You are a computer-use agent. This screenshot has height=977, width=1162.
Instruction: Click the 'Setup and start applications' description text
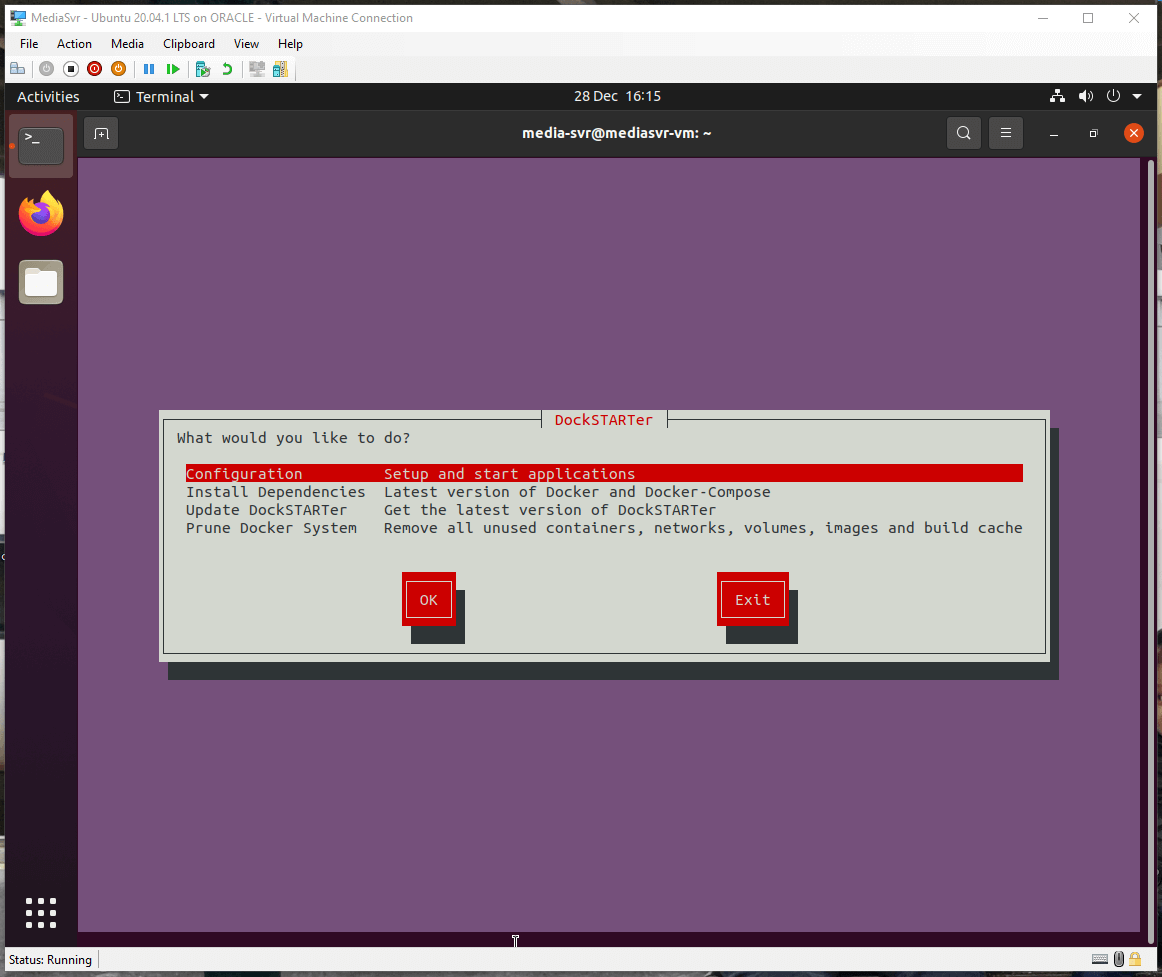coord(509,474)
